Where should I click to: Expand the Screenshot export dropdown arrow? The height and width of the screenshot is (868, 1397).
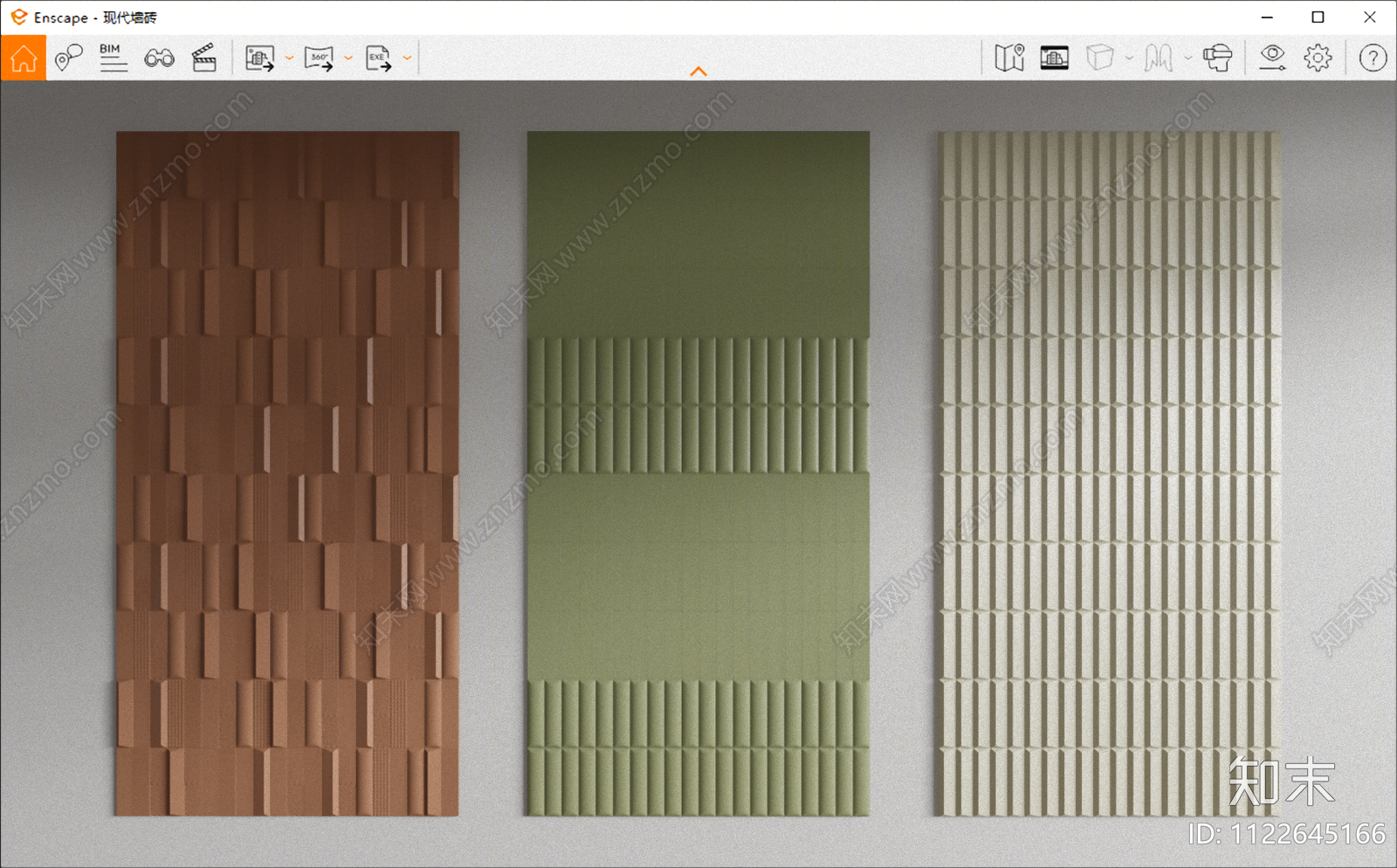(x=290, y=59)
